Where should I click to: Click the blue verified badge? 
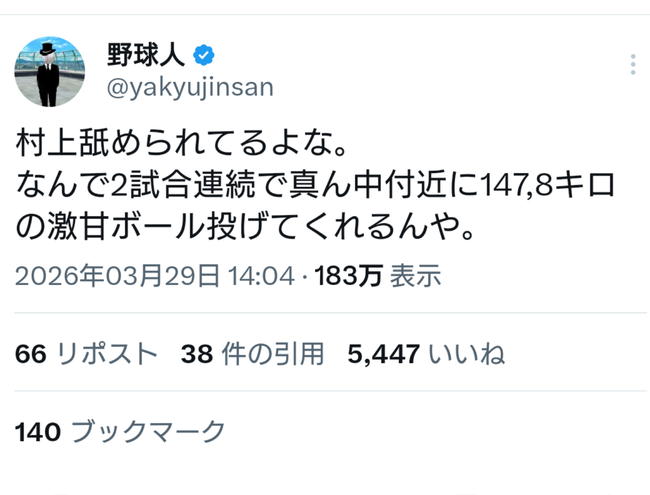click(204, 55)
